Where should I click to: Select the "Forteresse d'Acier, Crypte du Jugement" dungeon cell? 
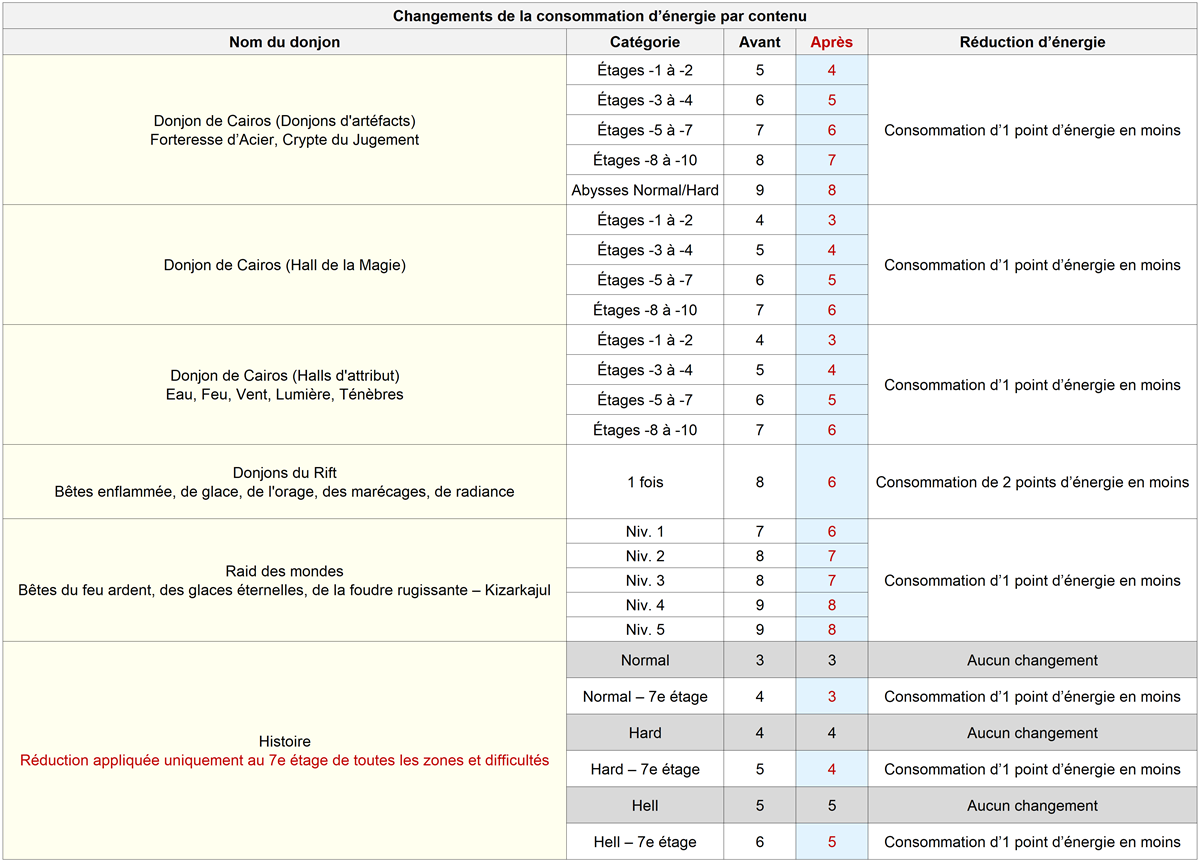click(284, 140)
